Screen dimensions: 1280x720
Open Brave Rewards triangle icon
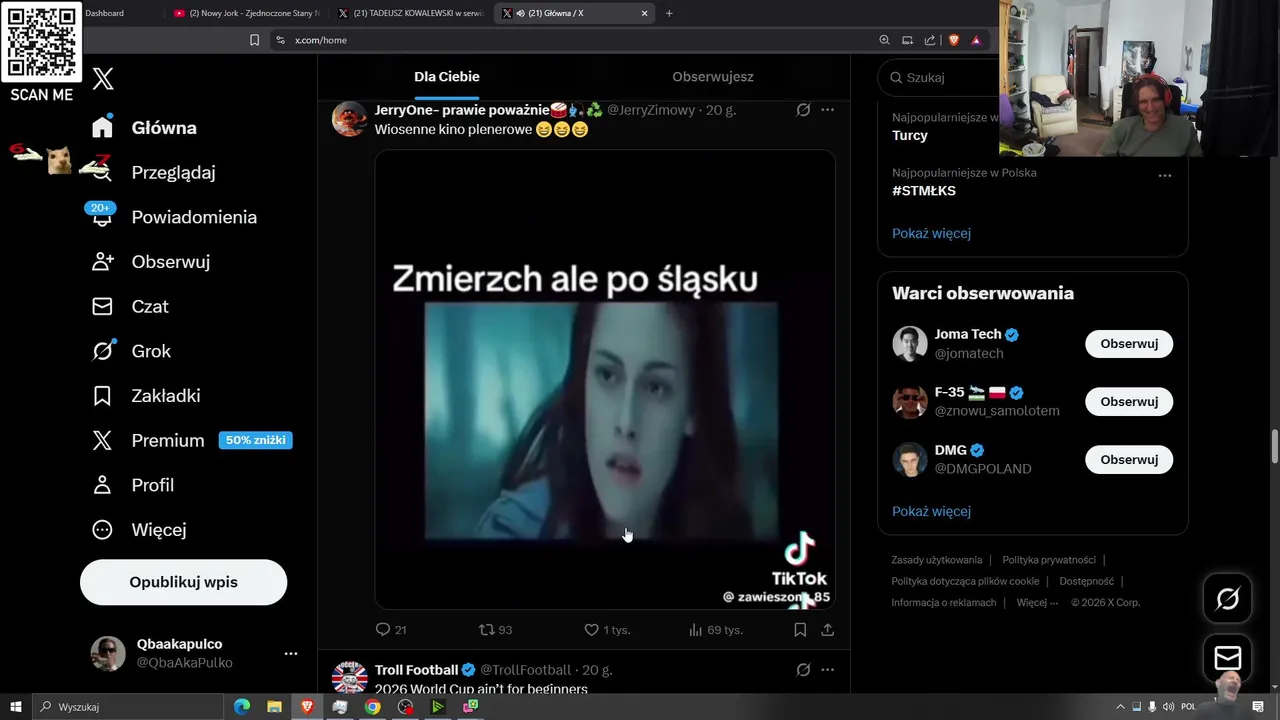pyautogui.click(x=976, y=40)
